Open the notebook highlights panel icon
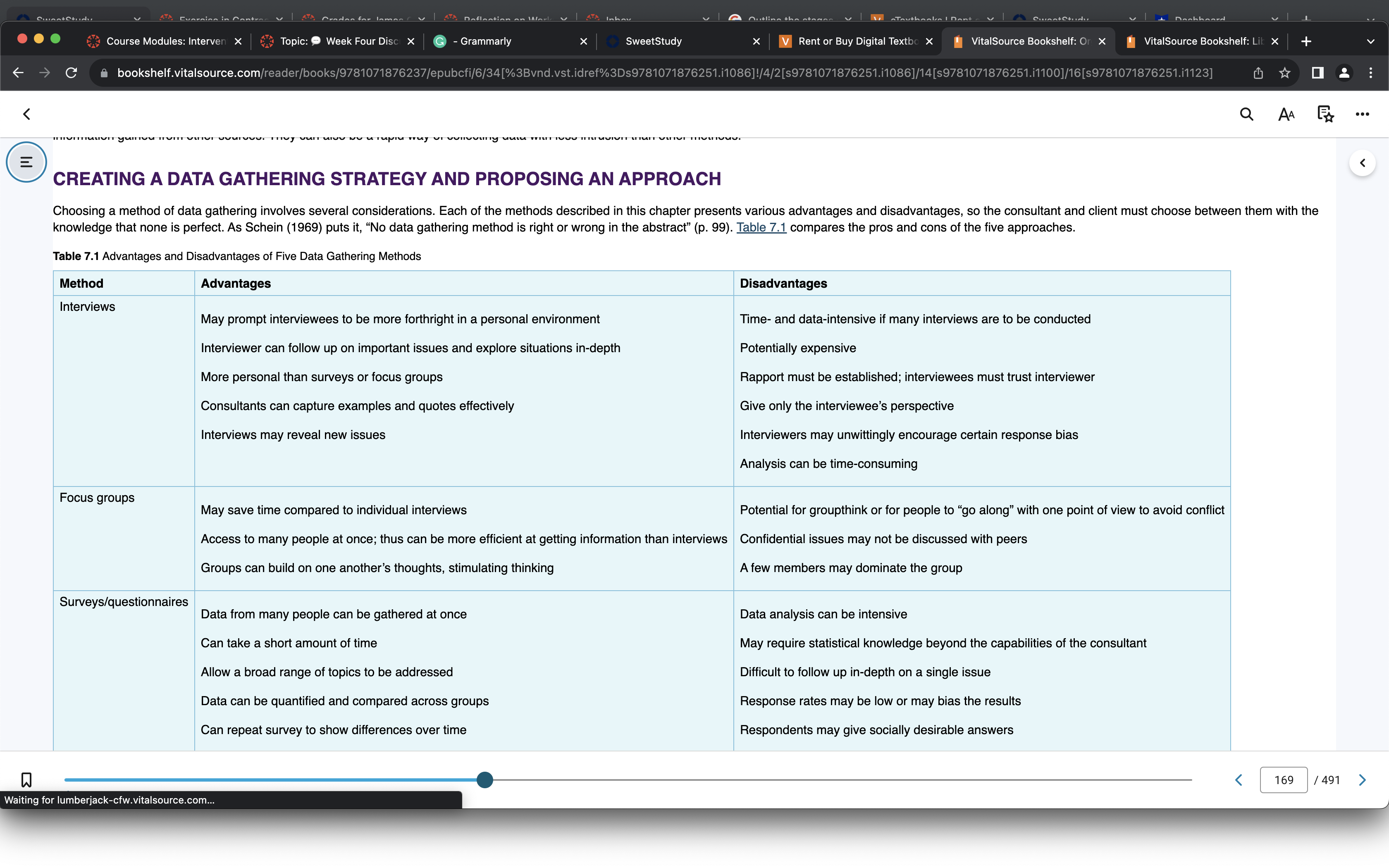 tap(1325, 114)
